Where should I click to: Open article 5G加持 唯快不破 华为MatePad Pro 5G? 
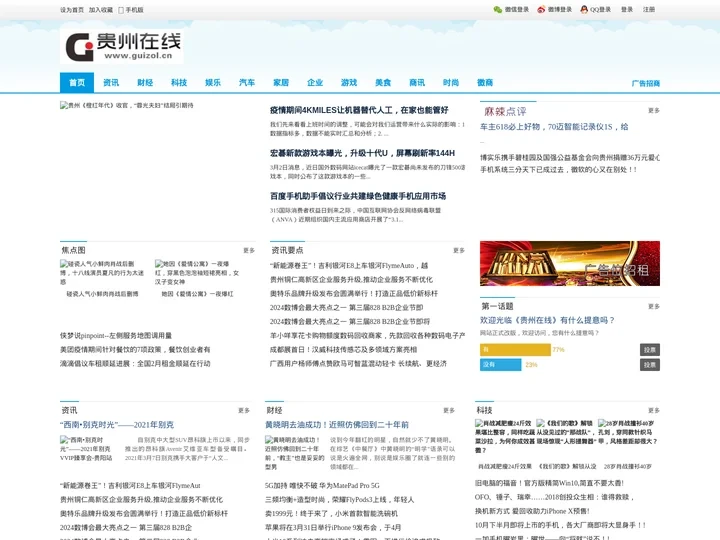click(322, 486)
